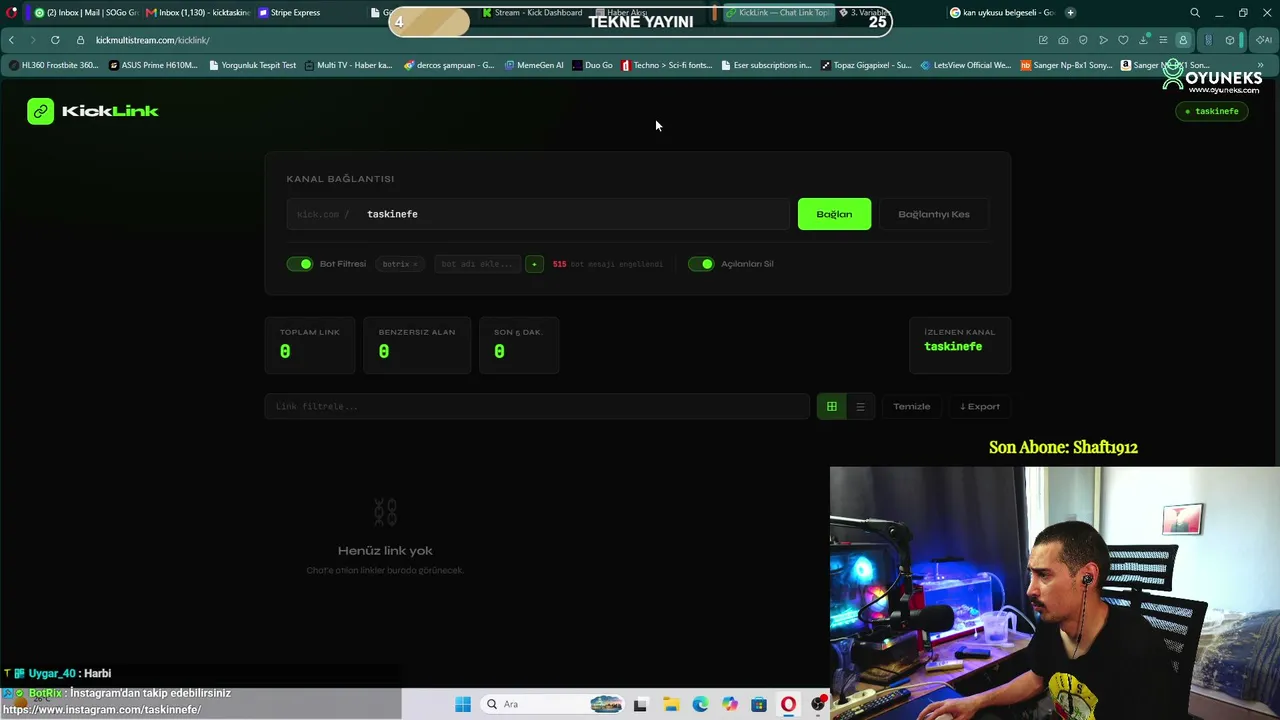Open File Explorer from the taskbar
The image size is (1280, 720).
click(670, 704)
